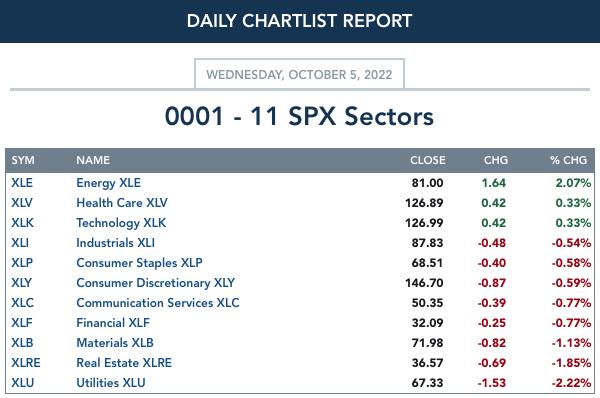This screenshot has height=398, width=600.
Task: Click the XLRE symbol link
Action: coord(26,362)
